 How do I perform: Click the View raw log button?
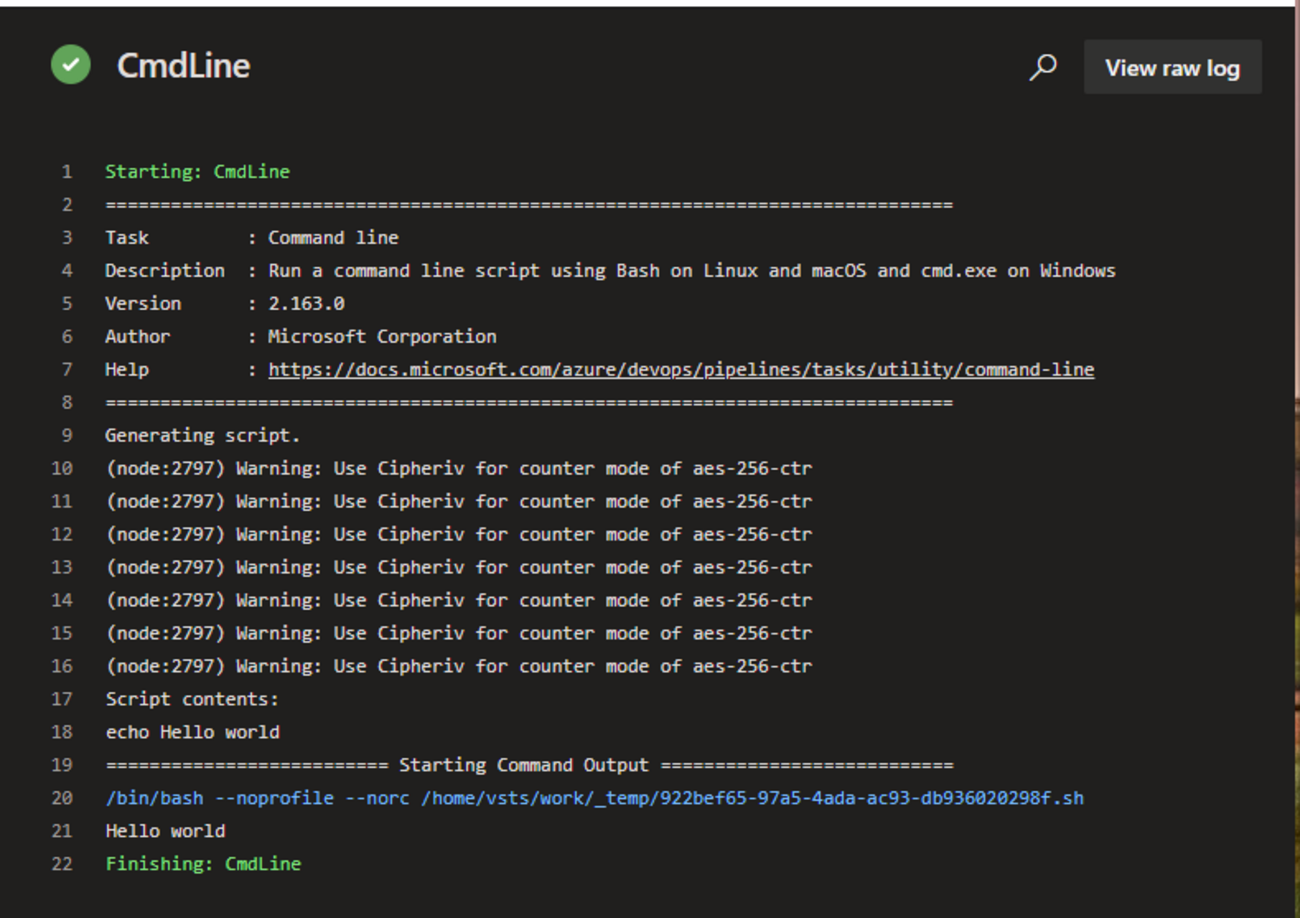[1172, 68]
